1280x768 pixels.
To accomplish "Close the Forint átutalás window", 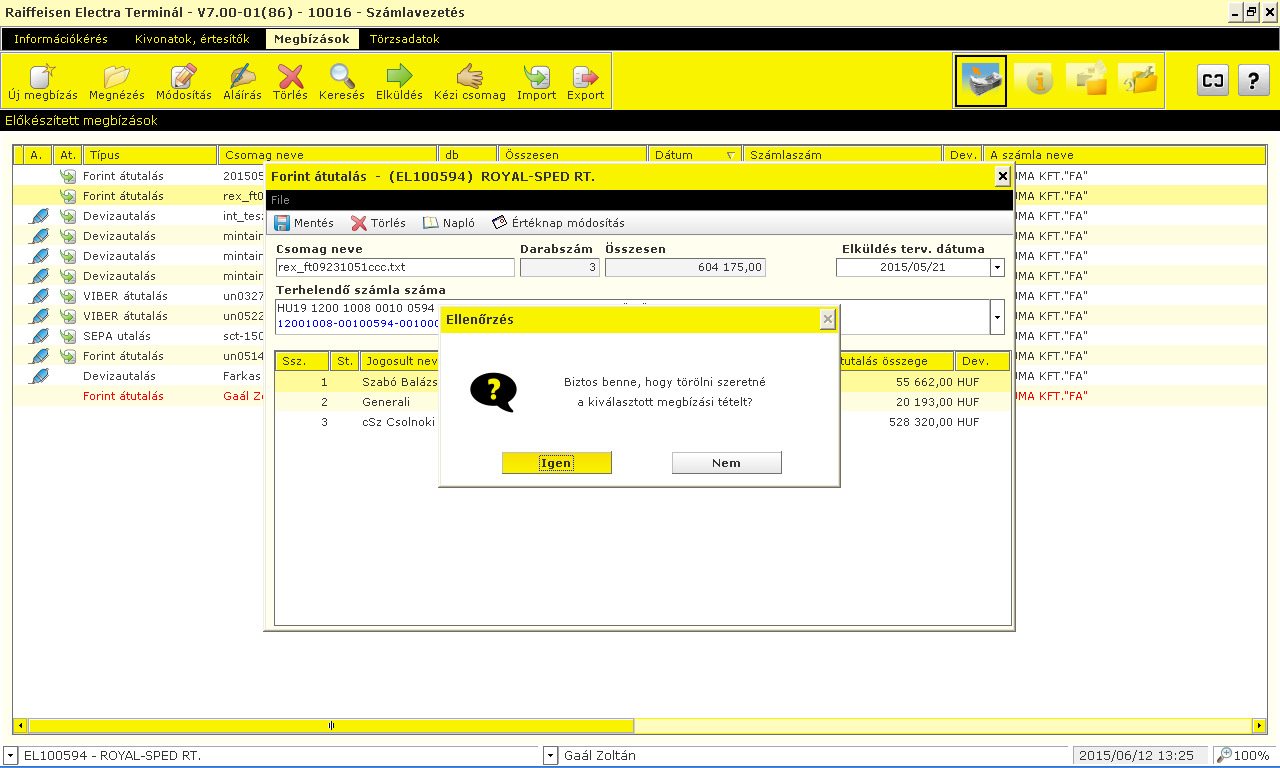I will click(1003, 176).
